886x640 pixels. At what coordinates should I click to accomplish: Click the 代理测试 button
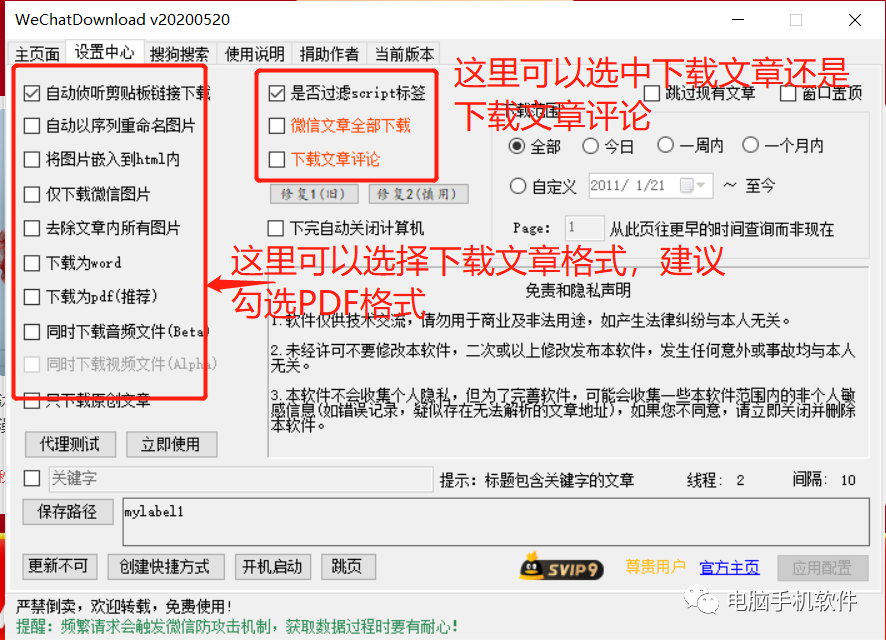click(x=70, y=445)
